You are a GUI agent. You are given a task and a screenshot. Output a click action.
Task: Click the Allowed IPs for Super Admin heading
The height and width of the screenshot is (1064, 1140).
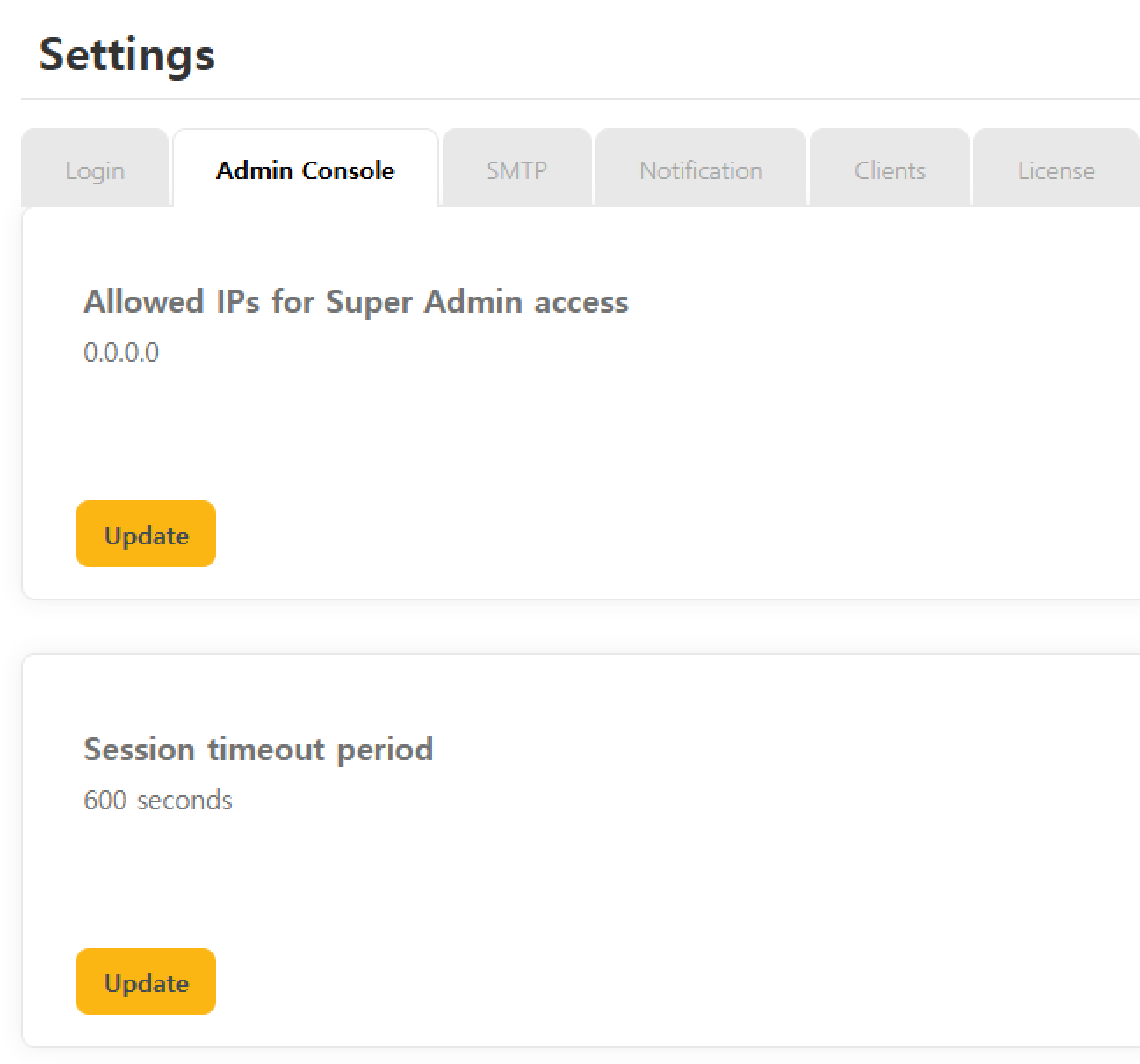tap(356, 301)
